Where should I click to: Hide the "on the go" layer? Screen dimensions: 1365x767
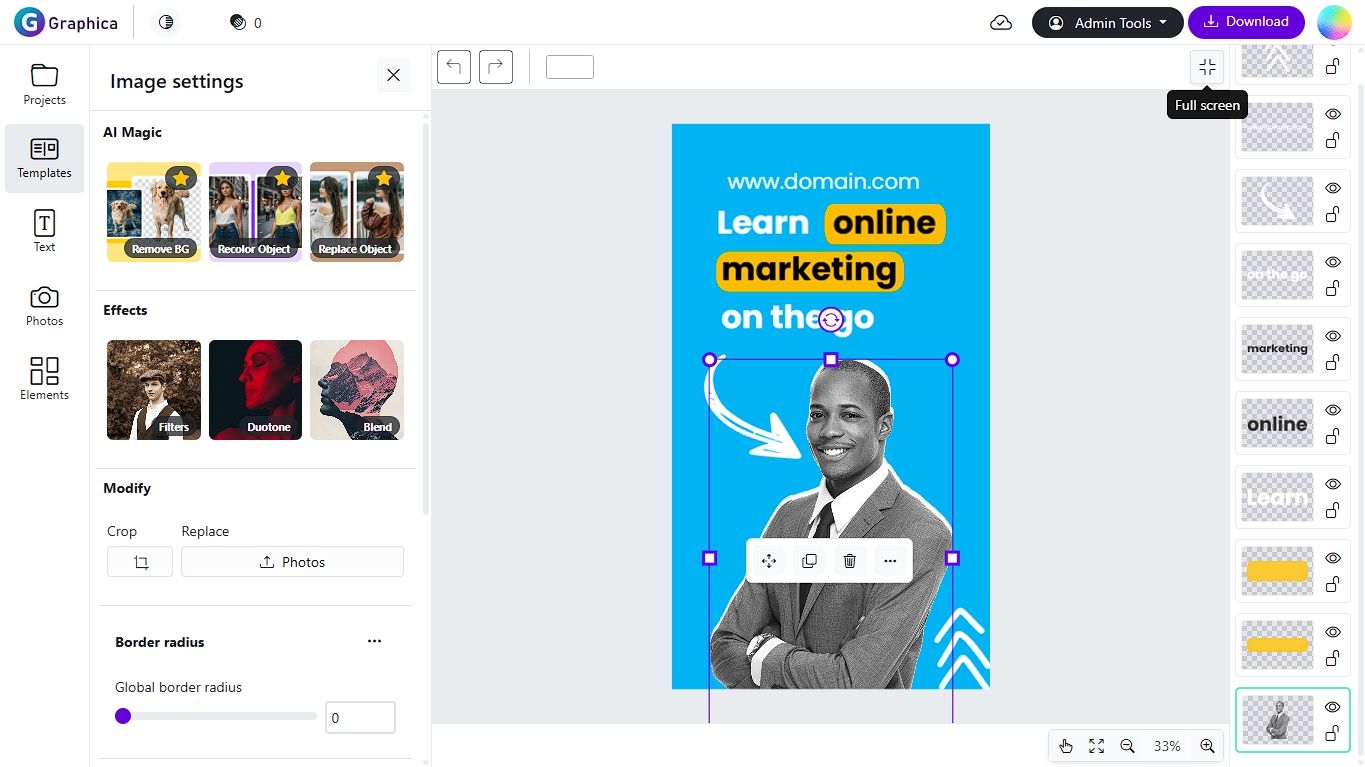[x=1333, y=262]
